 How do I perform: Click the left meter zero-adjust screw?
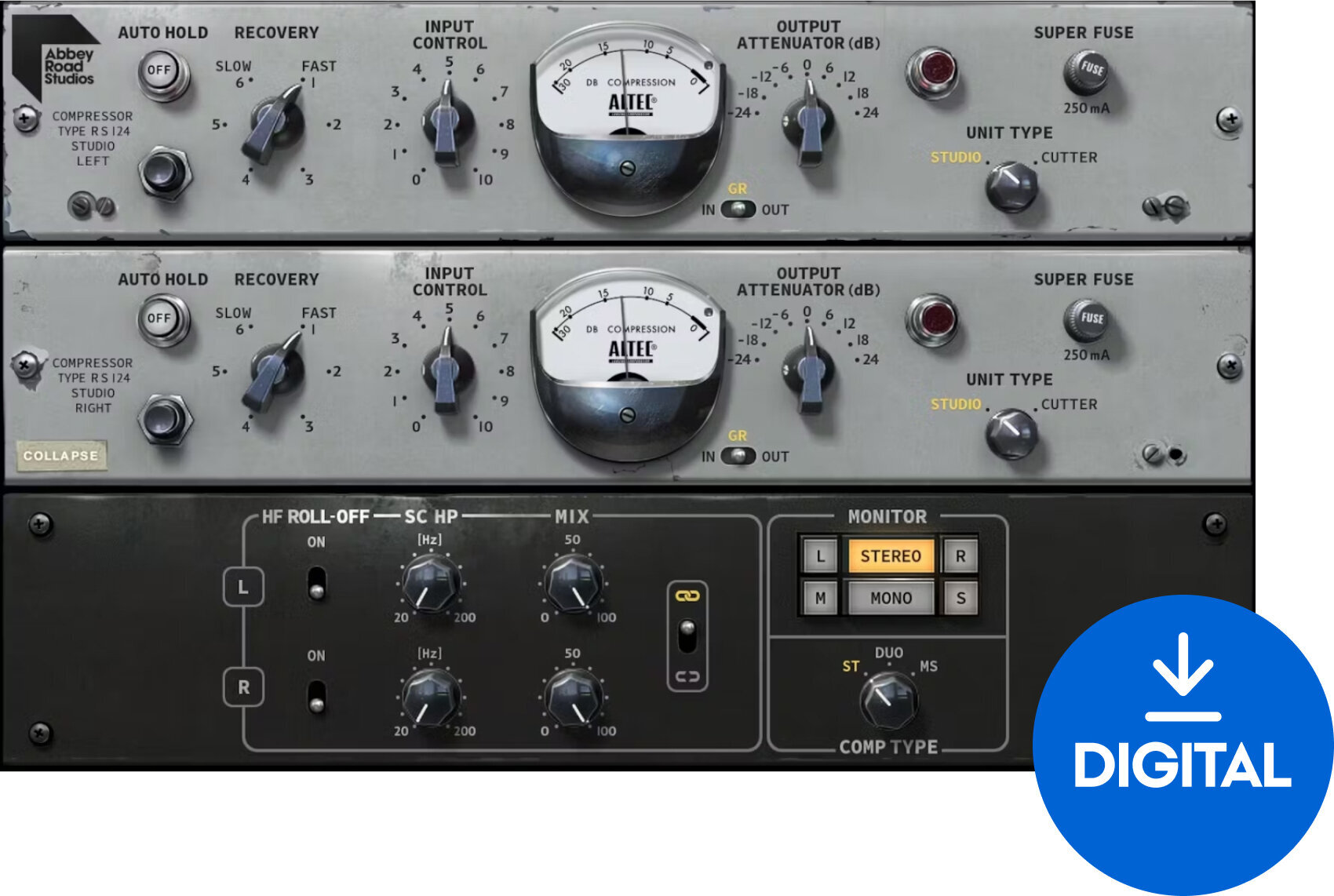pos(627,167)
